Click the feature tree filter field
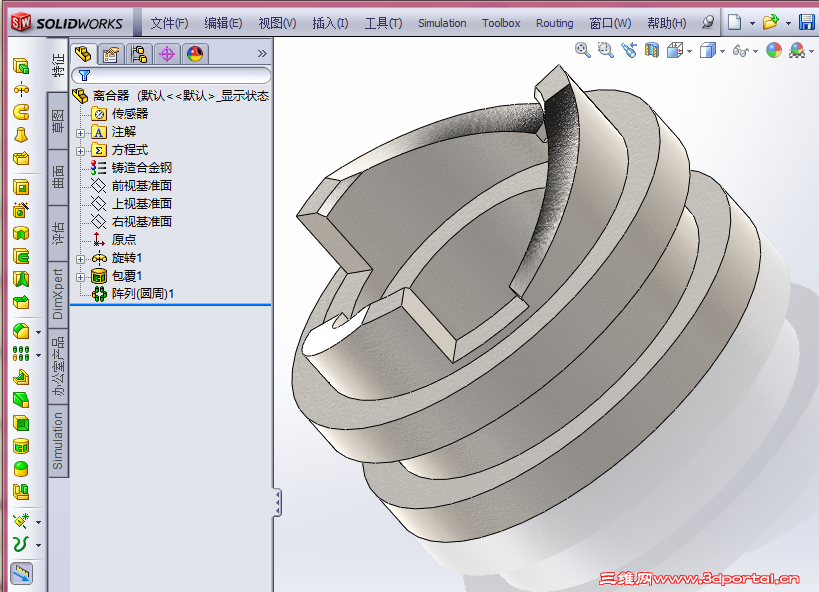The height and width of the screenshot is (592, 819). point(171,75)
